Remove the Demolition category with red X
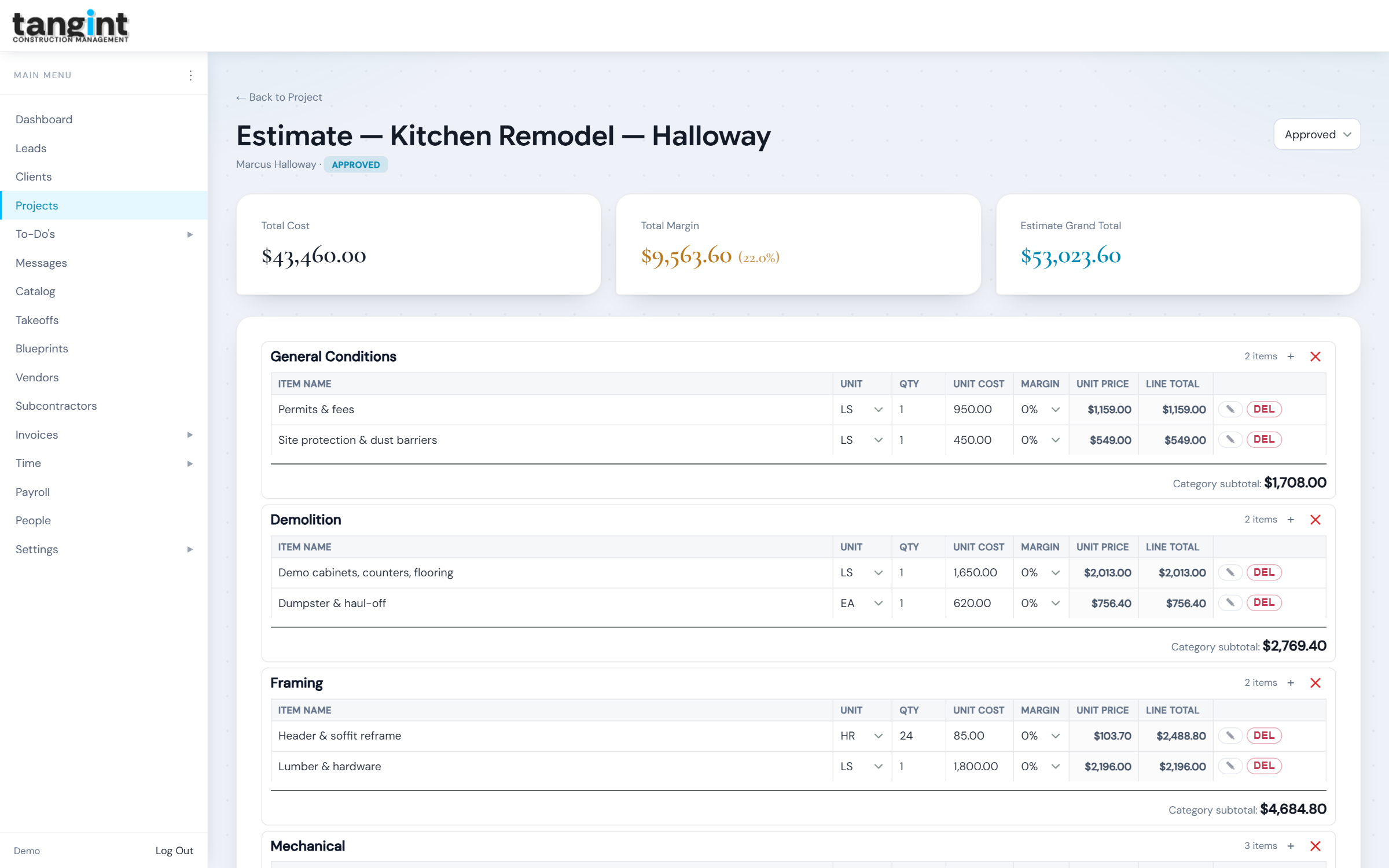 (1315, 520)
